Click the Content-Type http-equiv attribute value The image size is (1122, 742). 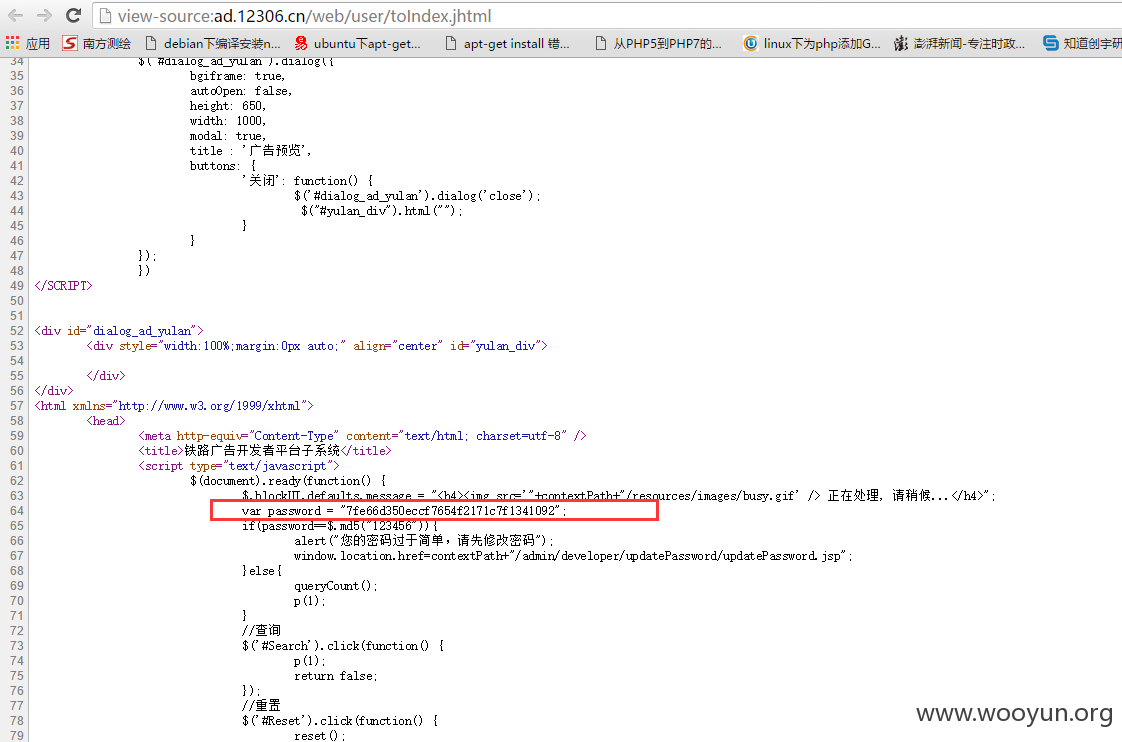[294, 436]
